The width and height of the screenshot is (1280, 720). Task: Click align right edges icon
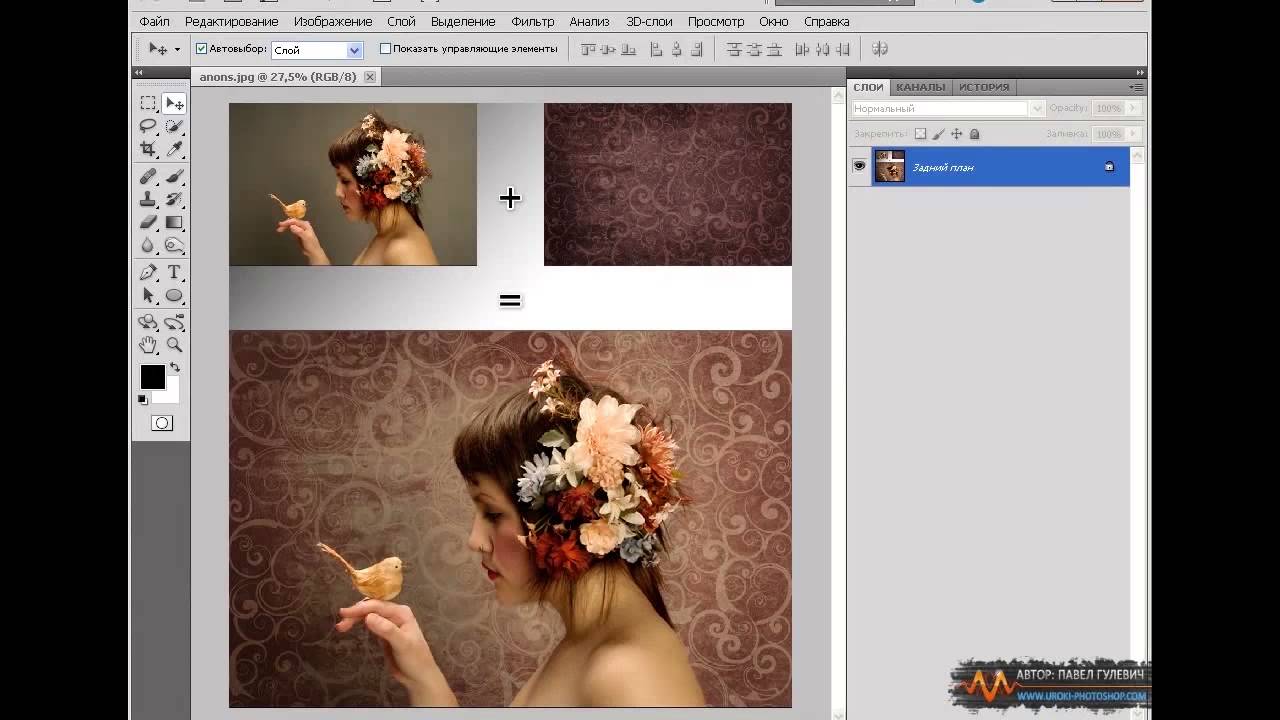696,49
